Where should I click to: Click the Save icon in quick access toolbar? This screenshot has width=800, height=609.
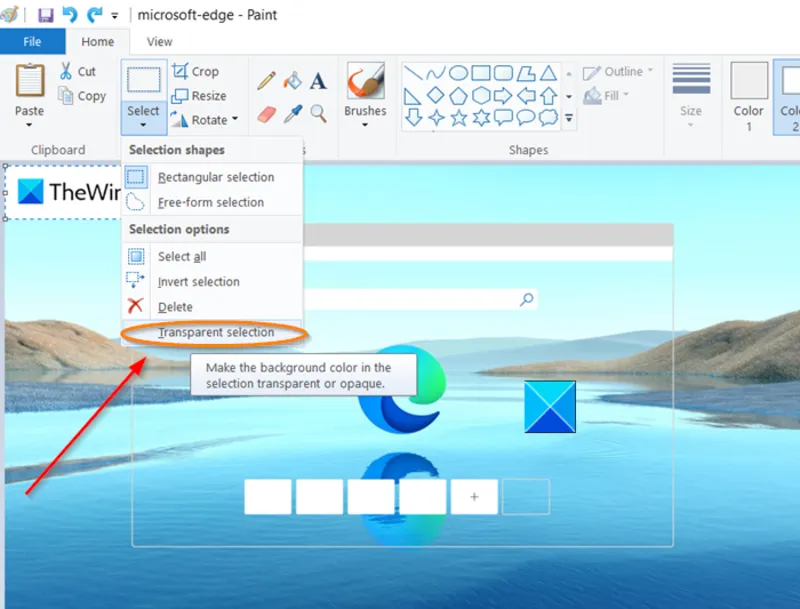coord(45,15)
